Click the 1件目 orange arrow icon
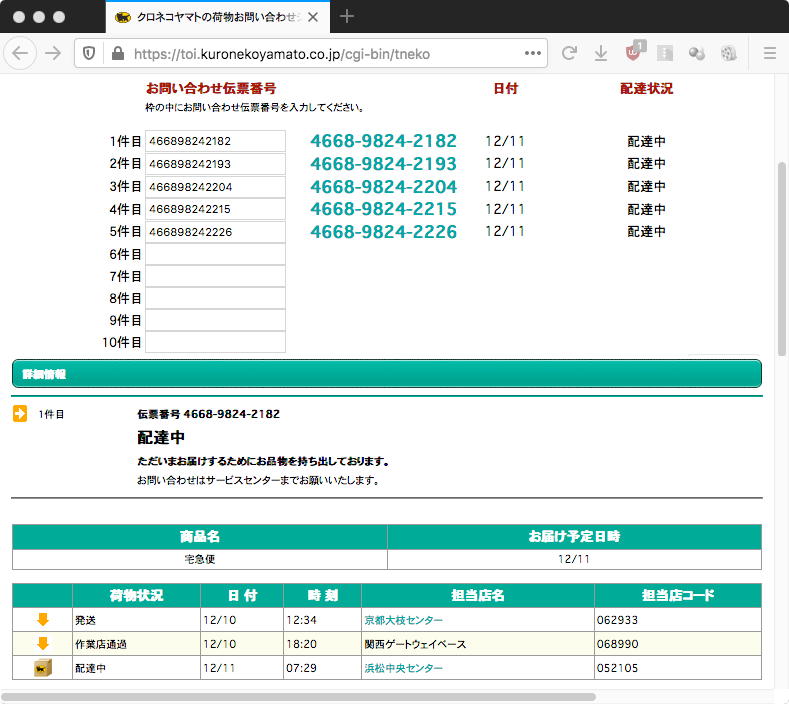The width and height of the screenshot is (789, 705). pyautogui.click(x=20, y=414)
